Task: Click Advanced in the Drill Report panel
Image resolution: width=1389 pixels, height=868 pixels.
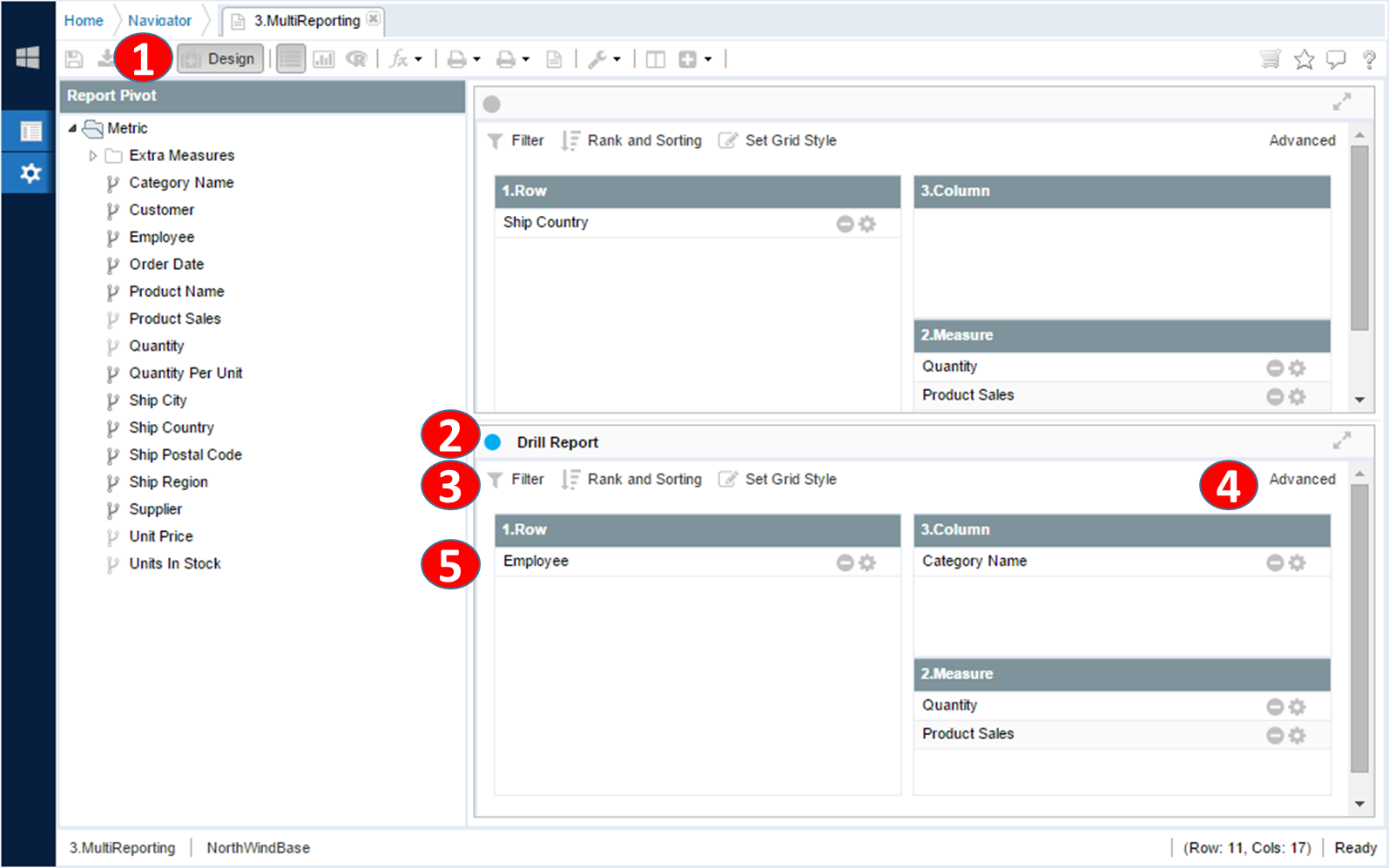Action: (x=1301, y=479)
